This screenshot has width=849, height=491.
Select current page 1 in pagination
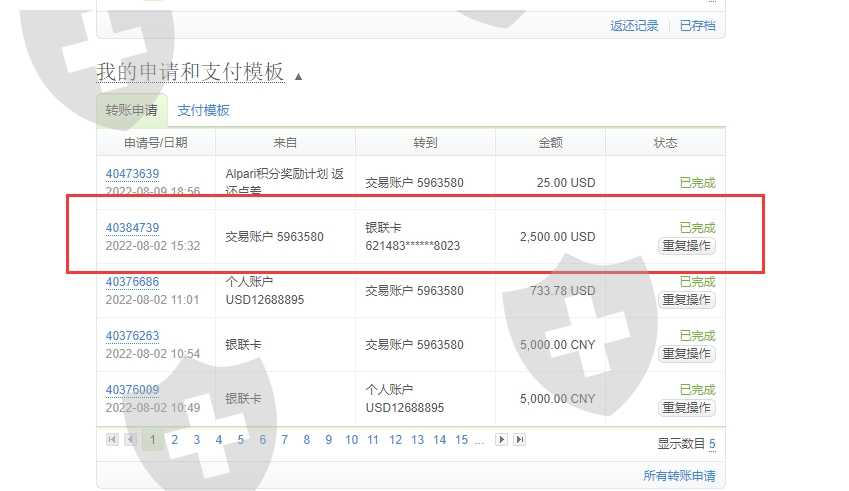click(x=153, y=440)
